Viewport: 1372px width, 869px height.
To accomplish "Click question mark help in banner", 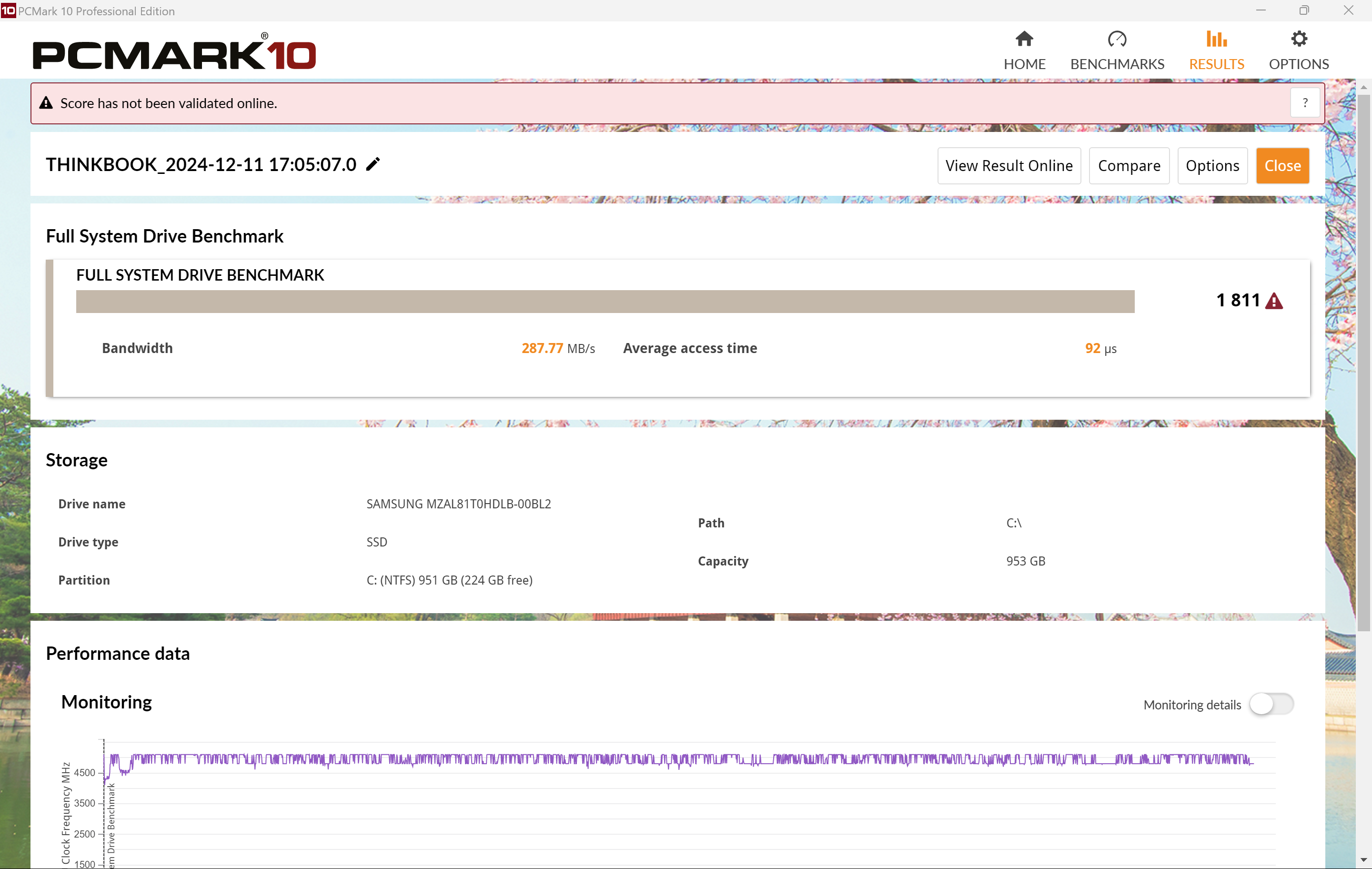I will (x=1305, y=103).
